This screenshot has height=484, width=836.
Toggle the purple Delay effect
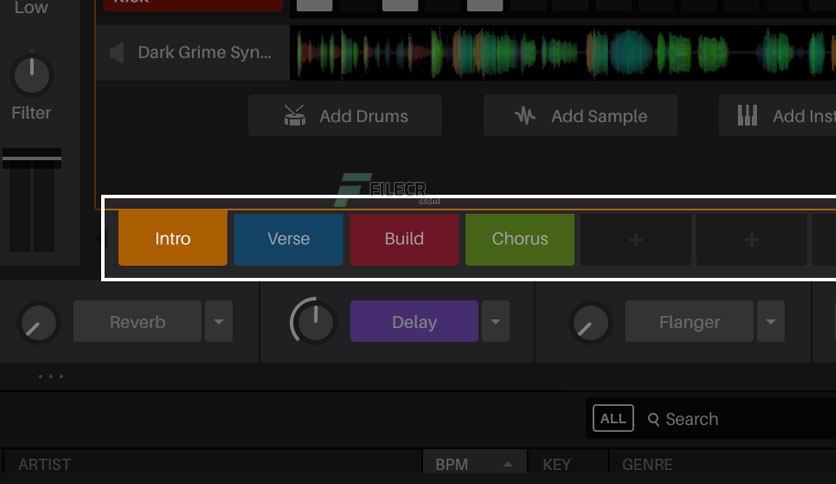click(x=414, y=321)
